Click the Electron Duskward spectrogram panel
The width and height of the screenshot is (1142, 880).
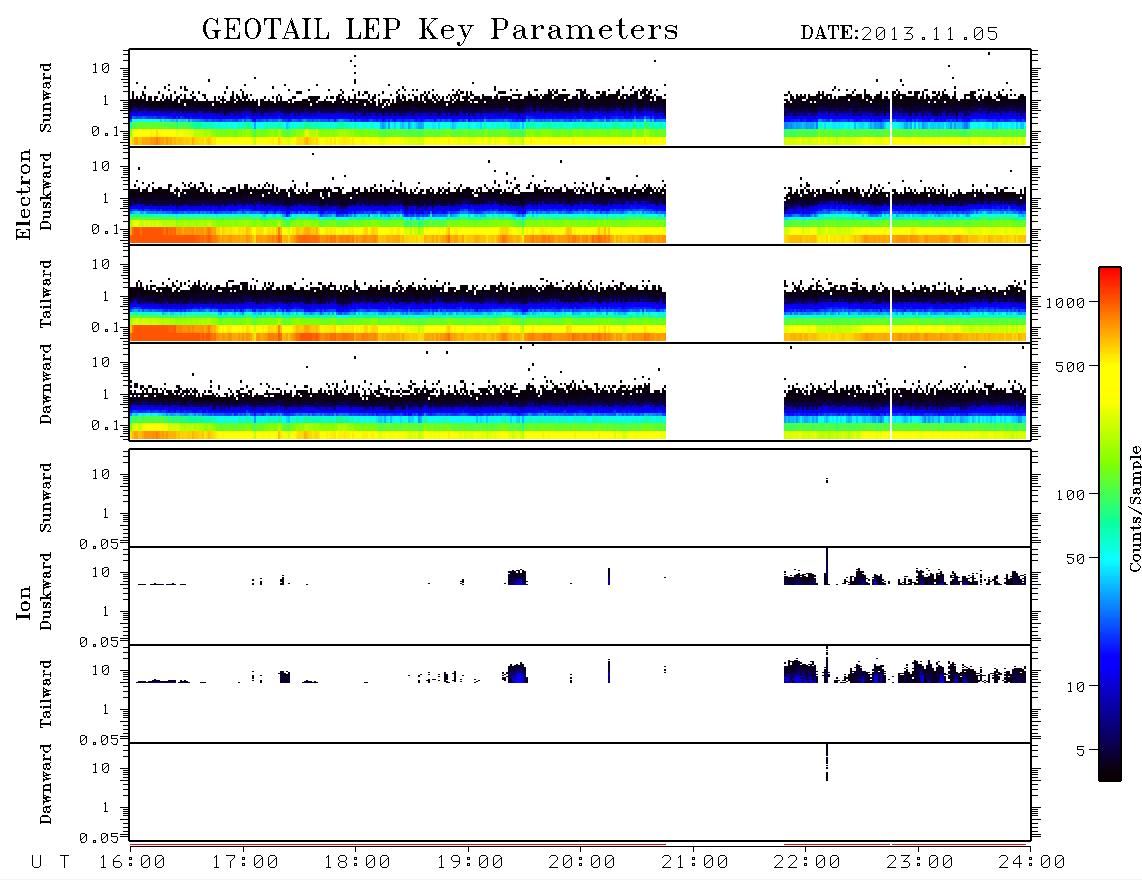click(x=580, y=195)
